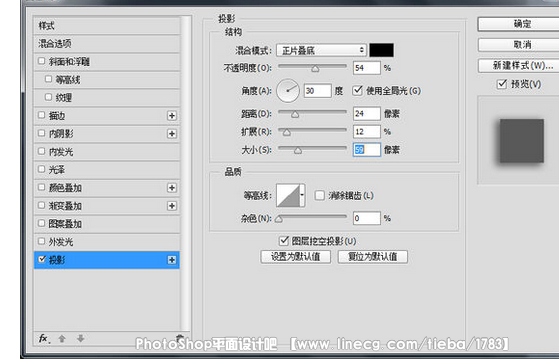
Task: Click the 不透明度 value field showing 54
Action: [x=367, y=68]
